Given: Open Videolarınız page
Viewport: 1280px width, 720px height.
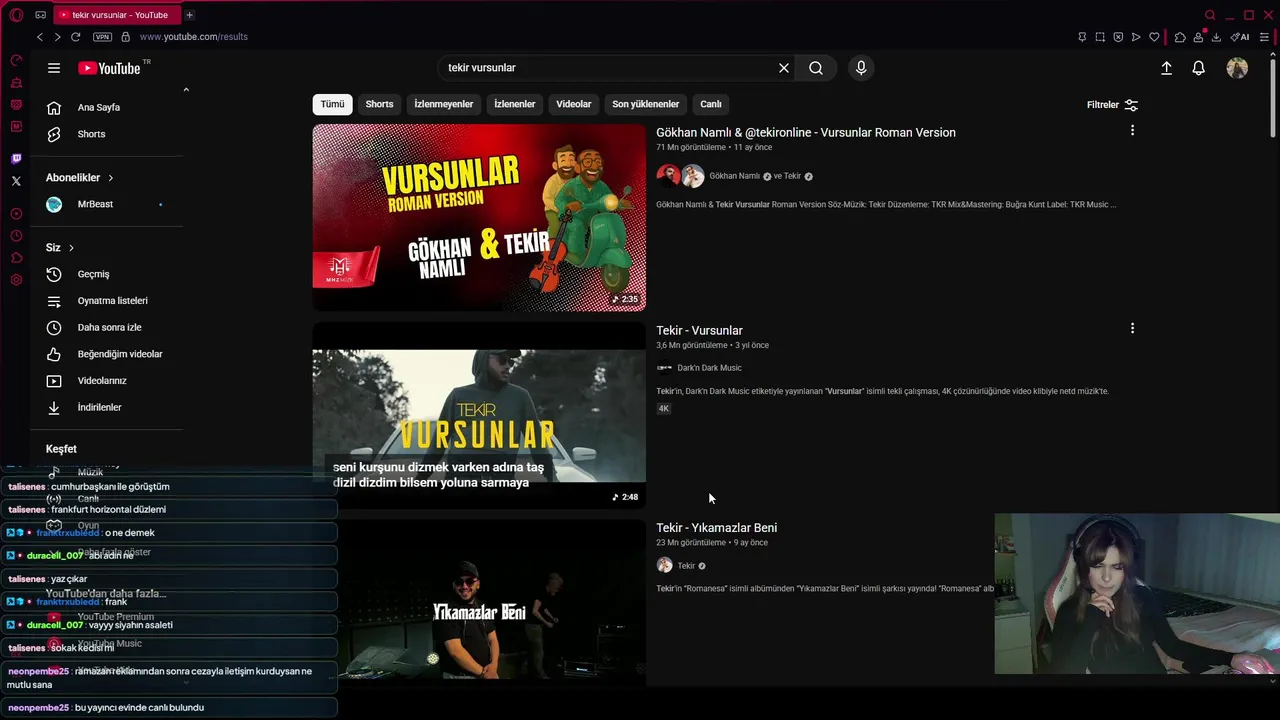Looking at the screenshot, I should click(x=108, y=381).
